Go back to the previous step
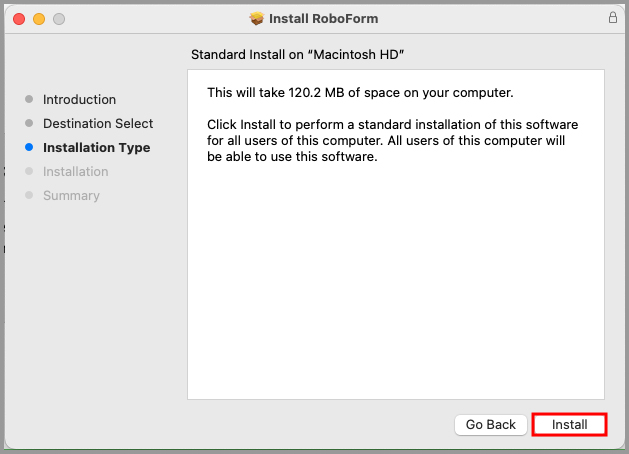629x454 pixels. (x=491, y=424)
